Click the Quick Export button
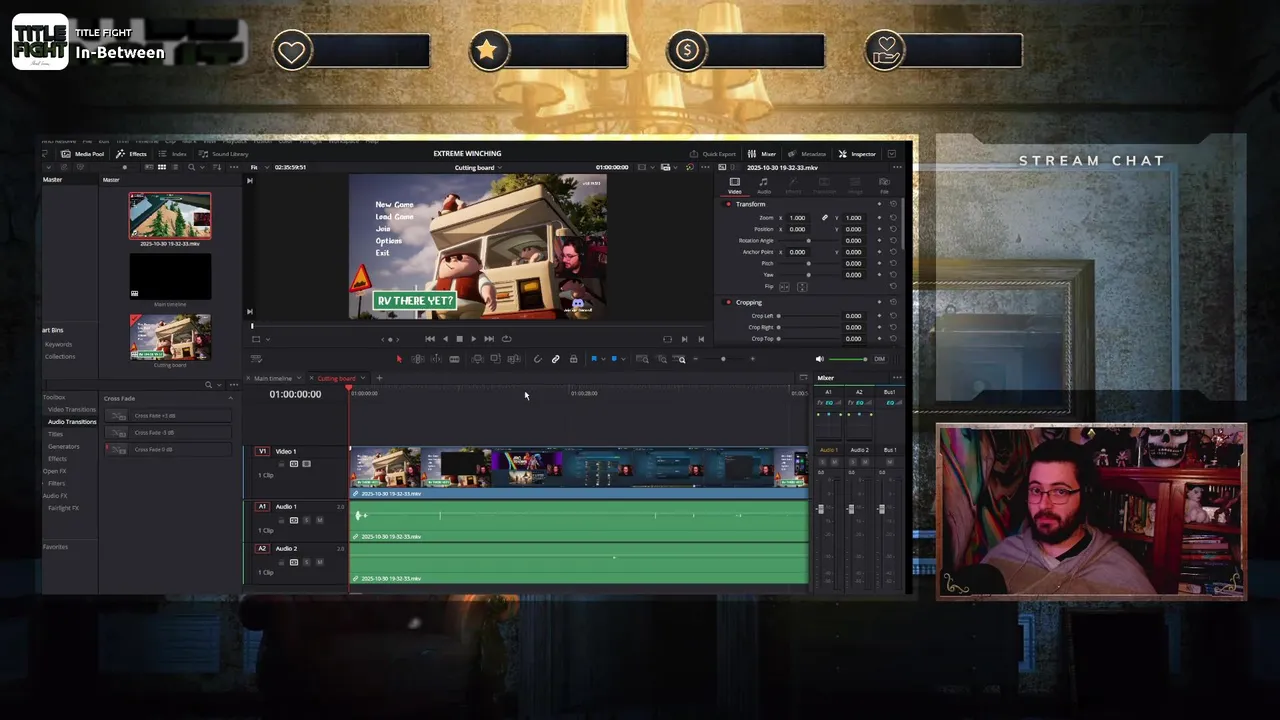The height and width of the screenshot is (720, 1280). [x=713, y=154]
